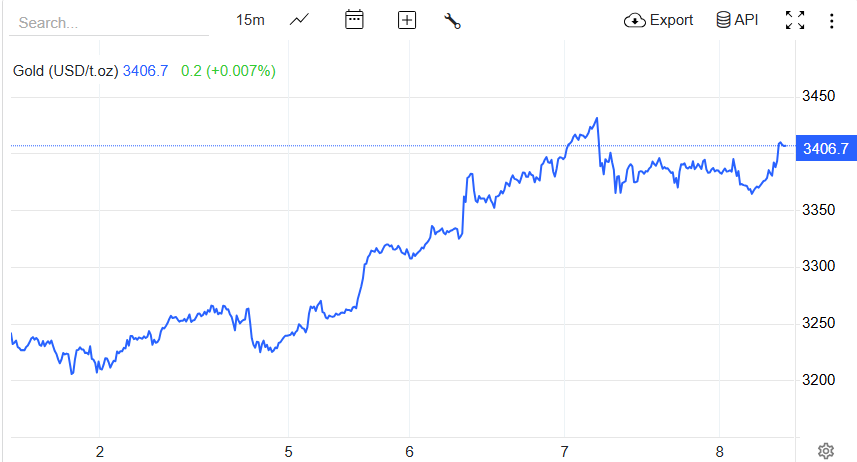Click the date label 8 on time axis
857x462 pixels.
(x=720, y=451)
